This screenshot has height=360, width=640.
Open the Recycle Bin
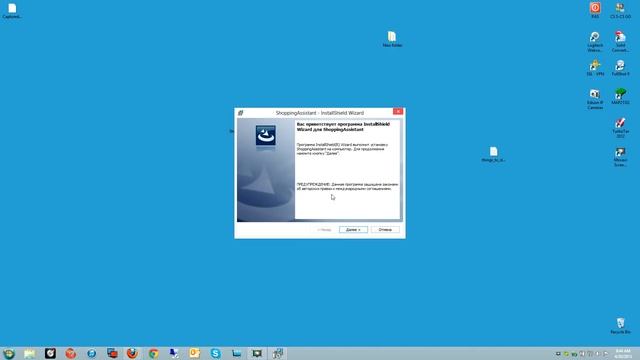620,326
